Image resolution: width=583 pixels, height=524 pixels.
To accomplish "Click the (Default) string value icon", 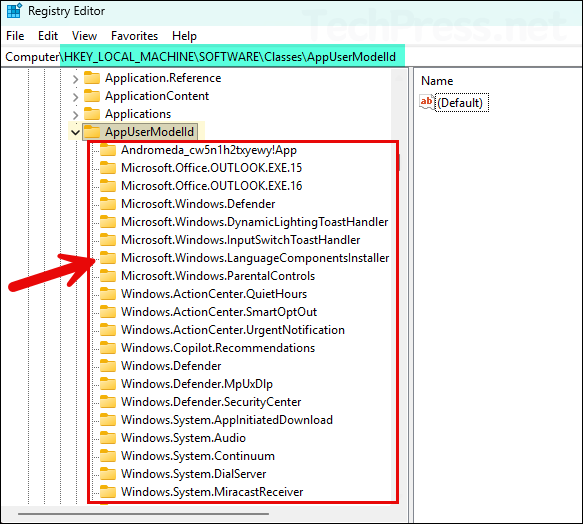I will (426, 102).
